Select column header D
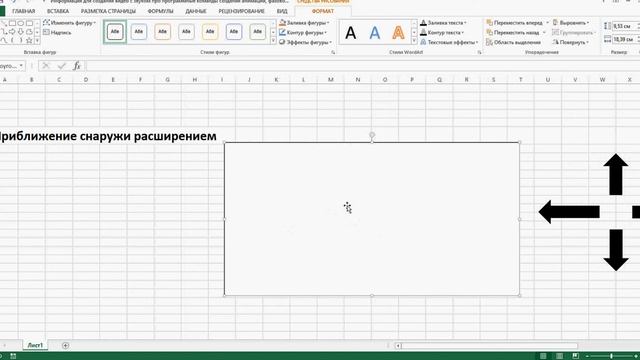Viewport: 640px width, 360px height. [x=86, y=80]
